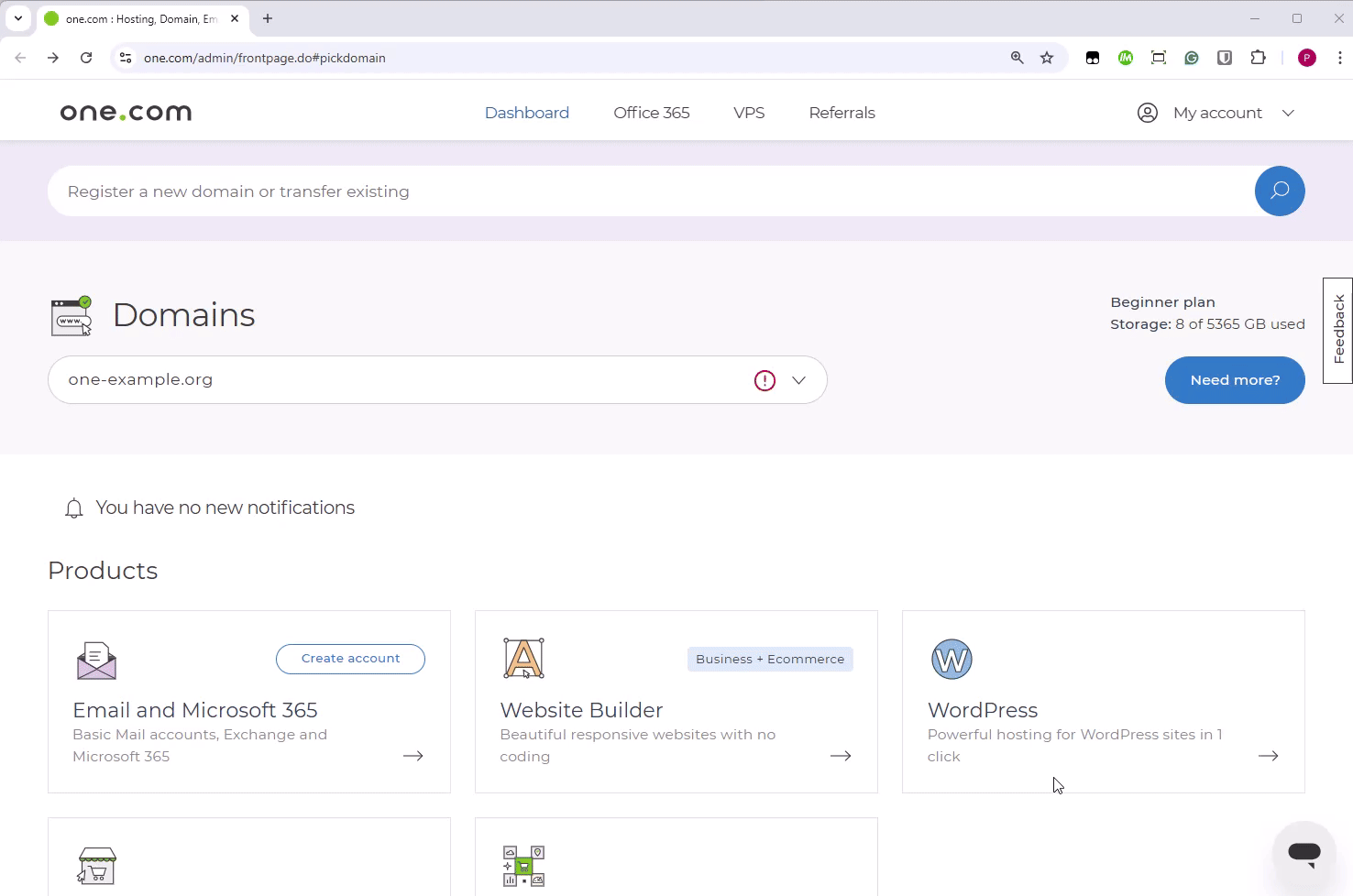Click the green circular extension icon in the toolbar

[x=1126, y=58]
